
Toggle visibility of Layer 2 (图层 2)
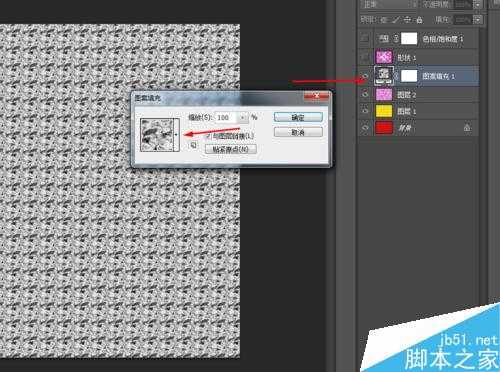pos(365,94)
